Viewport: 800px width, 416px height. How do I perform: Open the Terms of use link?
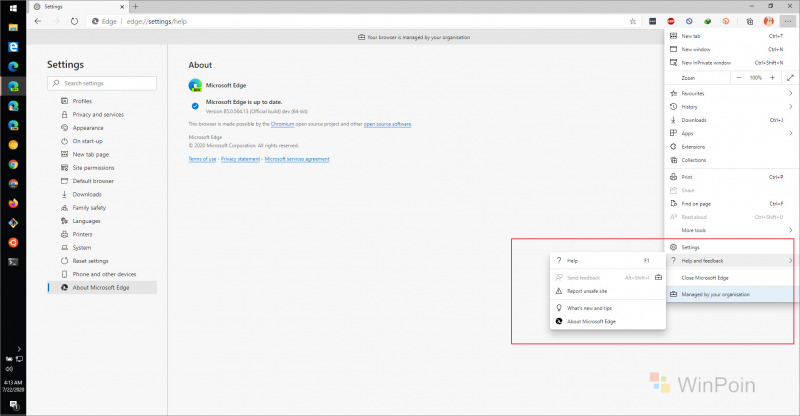pos(203,159)
